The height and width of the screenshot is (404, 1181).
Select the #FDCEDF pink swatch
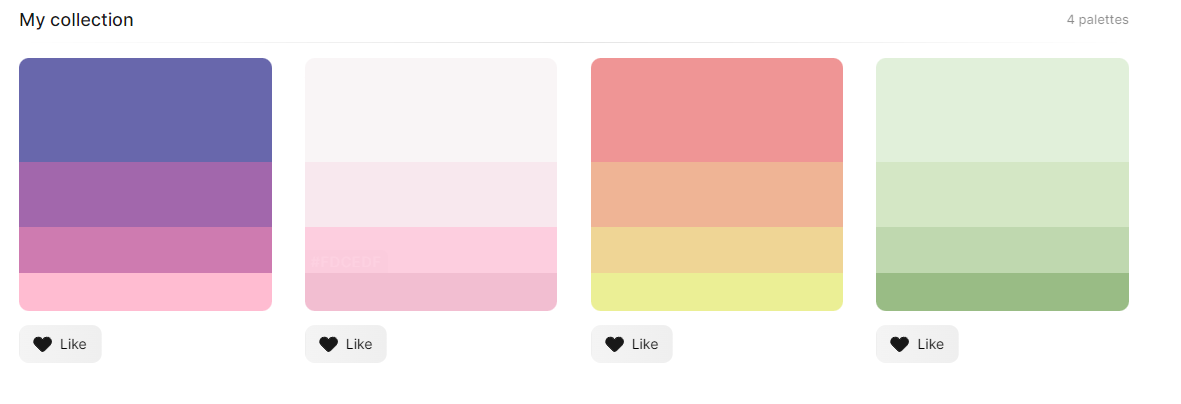pos(431,250)
